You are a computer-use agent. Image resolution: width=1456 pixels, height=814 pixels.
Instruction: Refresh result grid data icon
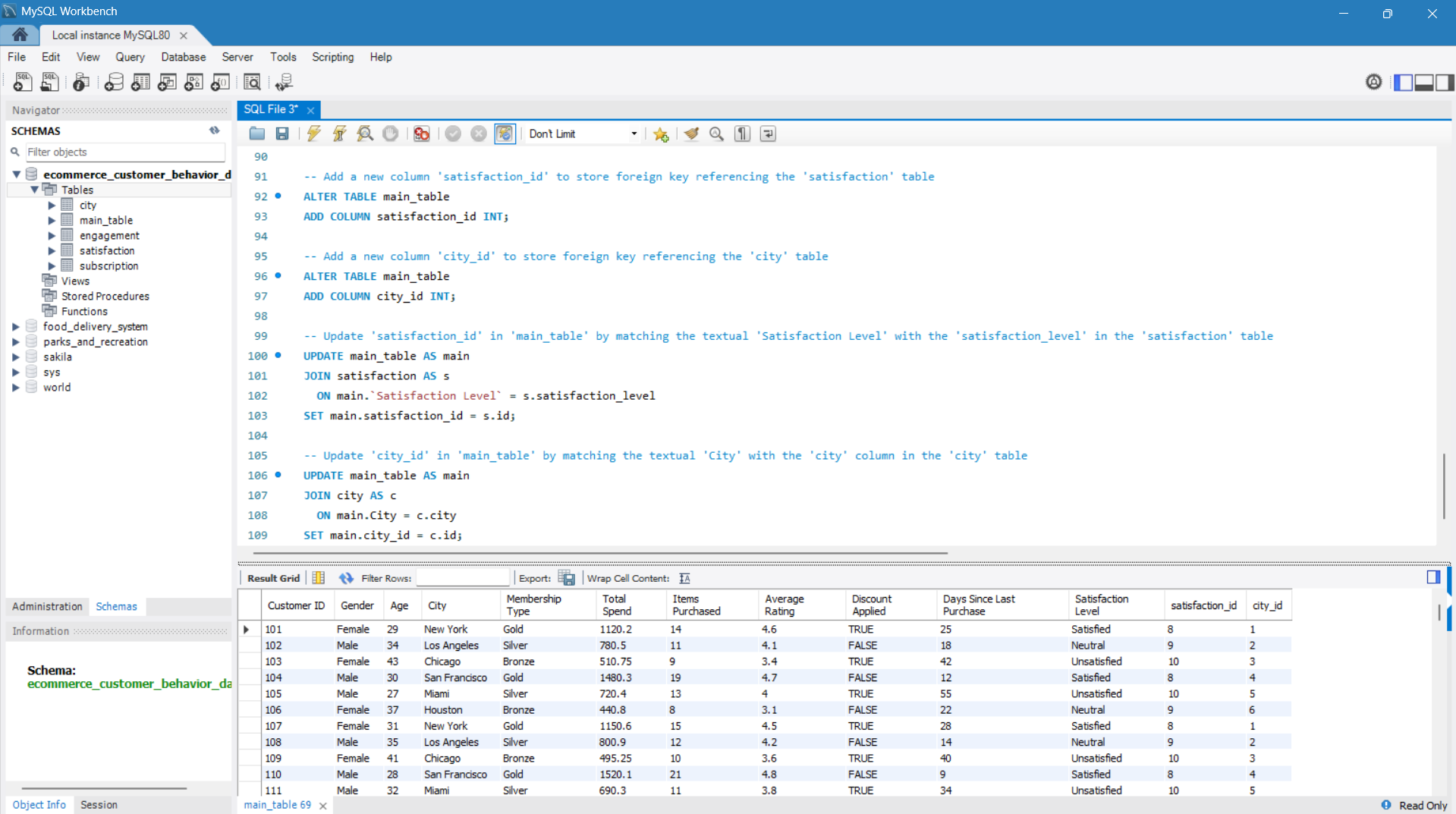point(346,578)
